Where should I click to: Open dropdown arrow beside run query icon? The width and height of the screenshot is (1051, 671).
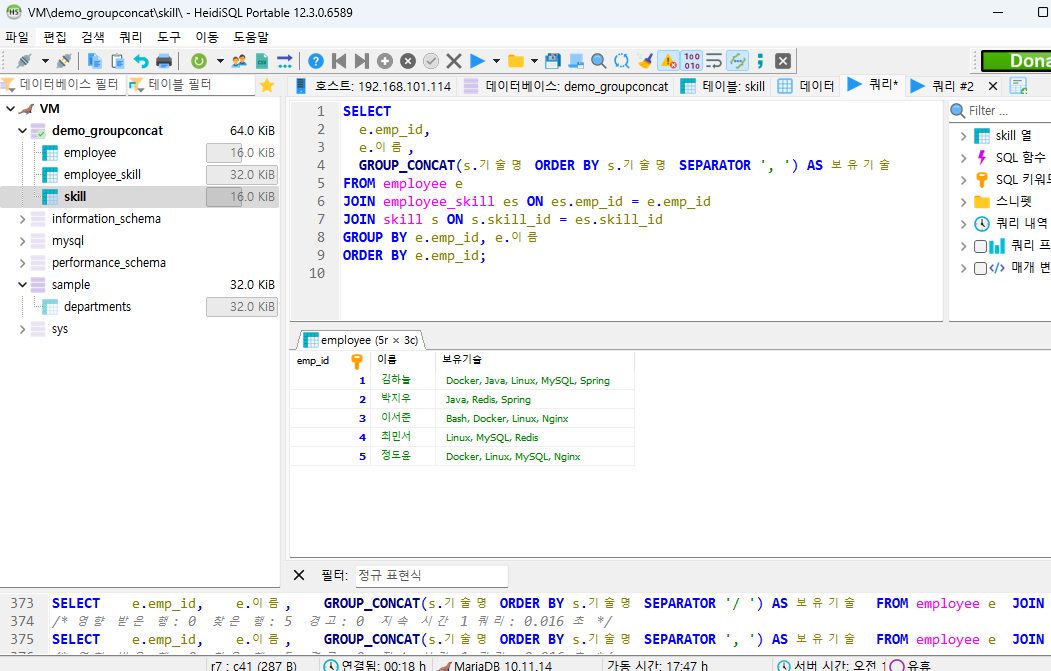[x=496, y=61]
